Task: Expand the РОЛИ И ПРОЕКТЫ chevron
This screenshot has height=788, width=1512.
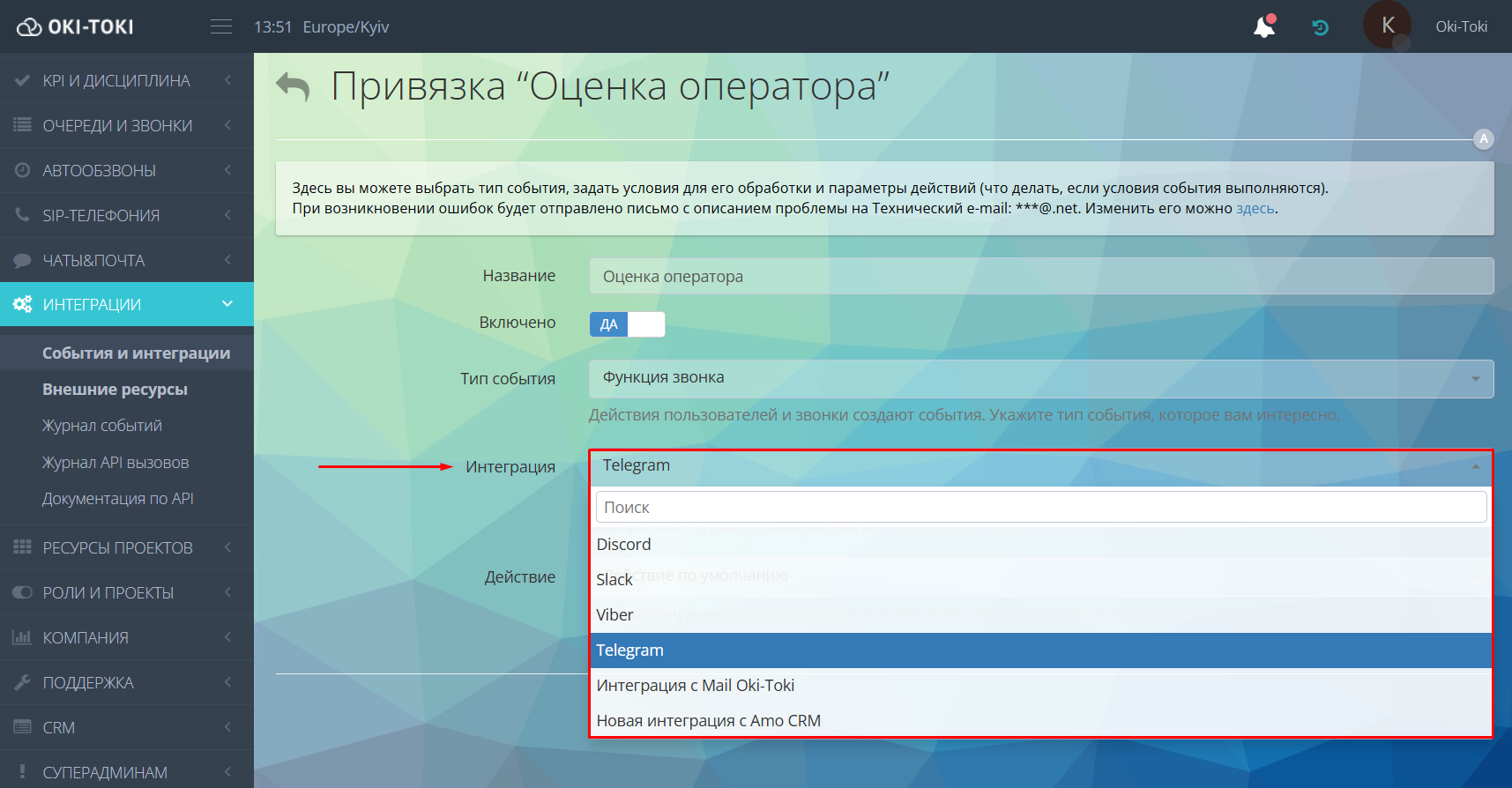Action: 227,592
